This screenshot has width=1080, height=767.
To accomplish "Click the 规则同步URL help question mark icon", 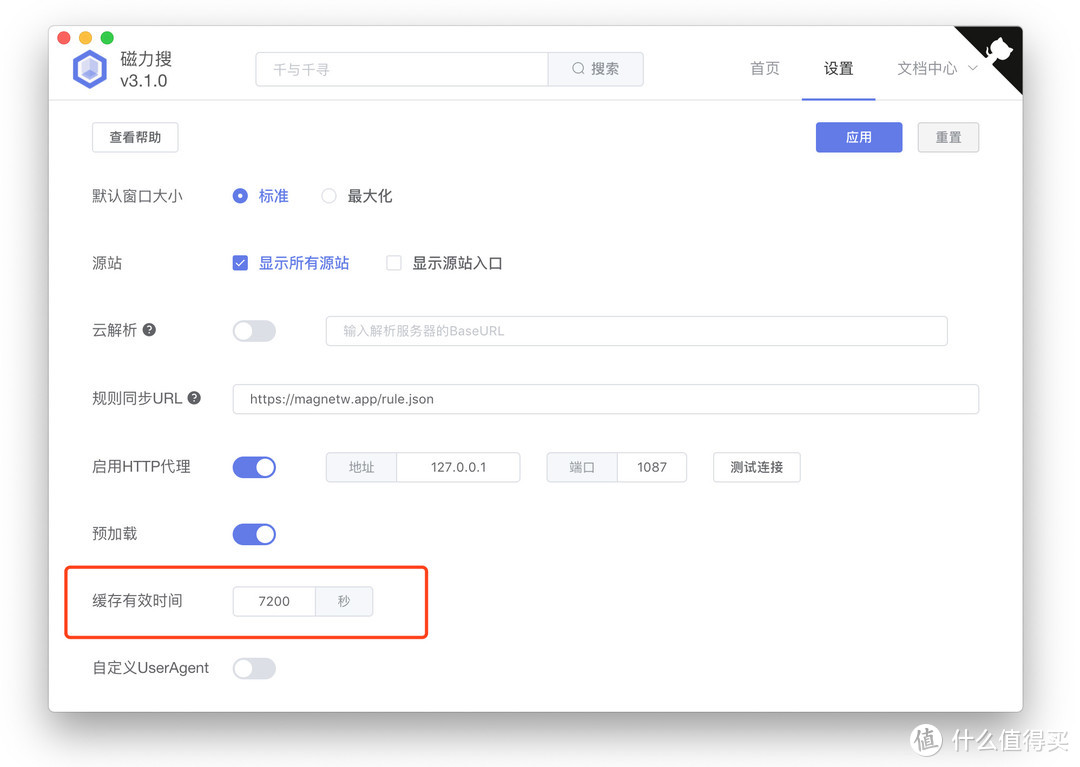I will tap(194, 398).
